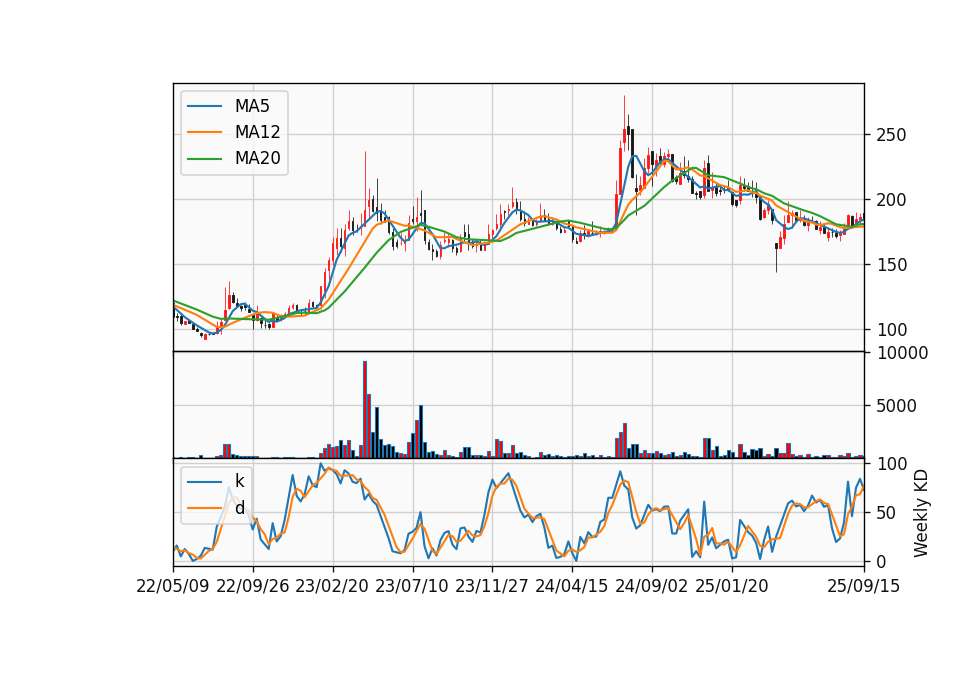Click the MA5 legend label

point(252,106)
